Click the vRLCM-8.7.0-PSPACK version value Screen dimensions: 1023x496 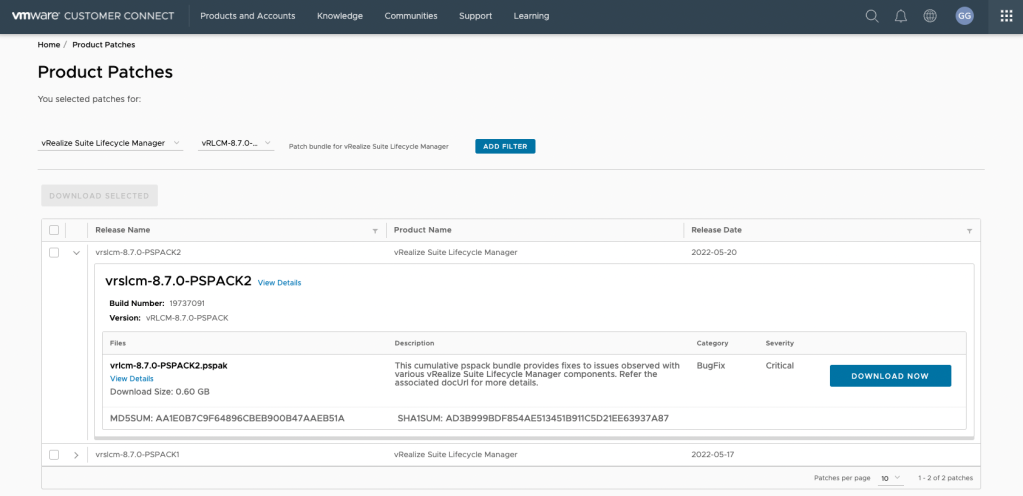187,318
